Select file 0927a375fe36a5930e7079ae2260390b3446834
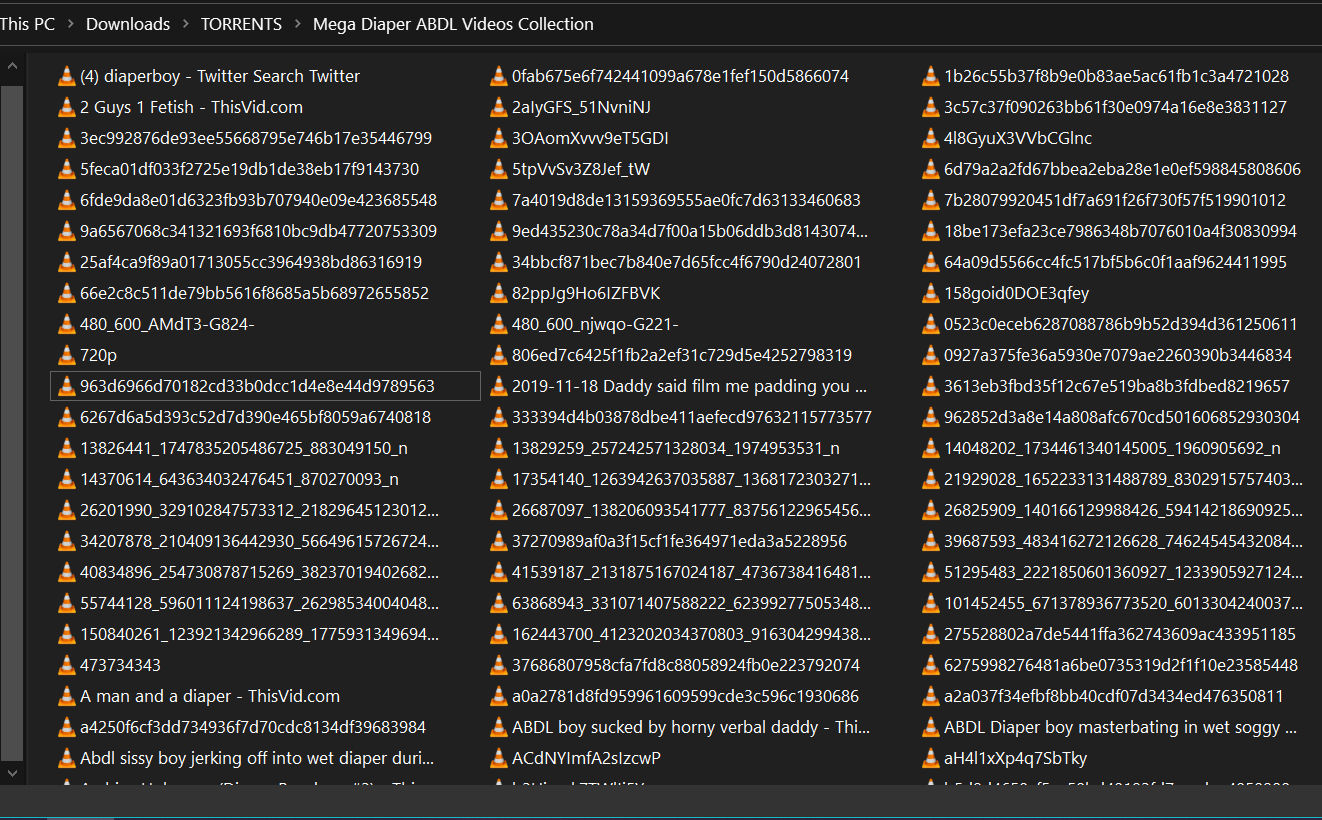 pos(1118,355)
